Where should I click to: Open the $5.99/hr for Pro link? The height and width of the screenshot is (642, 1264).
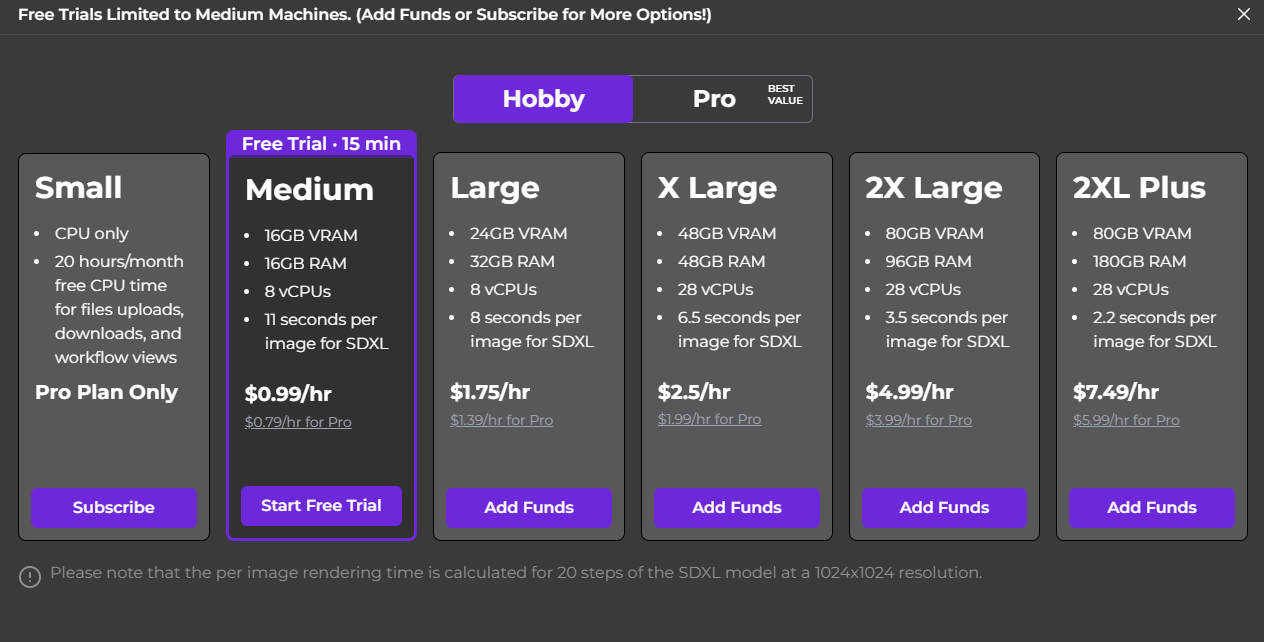click(x=1126, y=420)
